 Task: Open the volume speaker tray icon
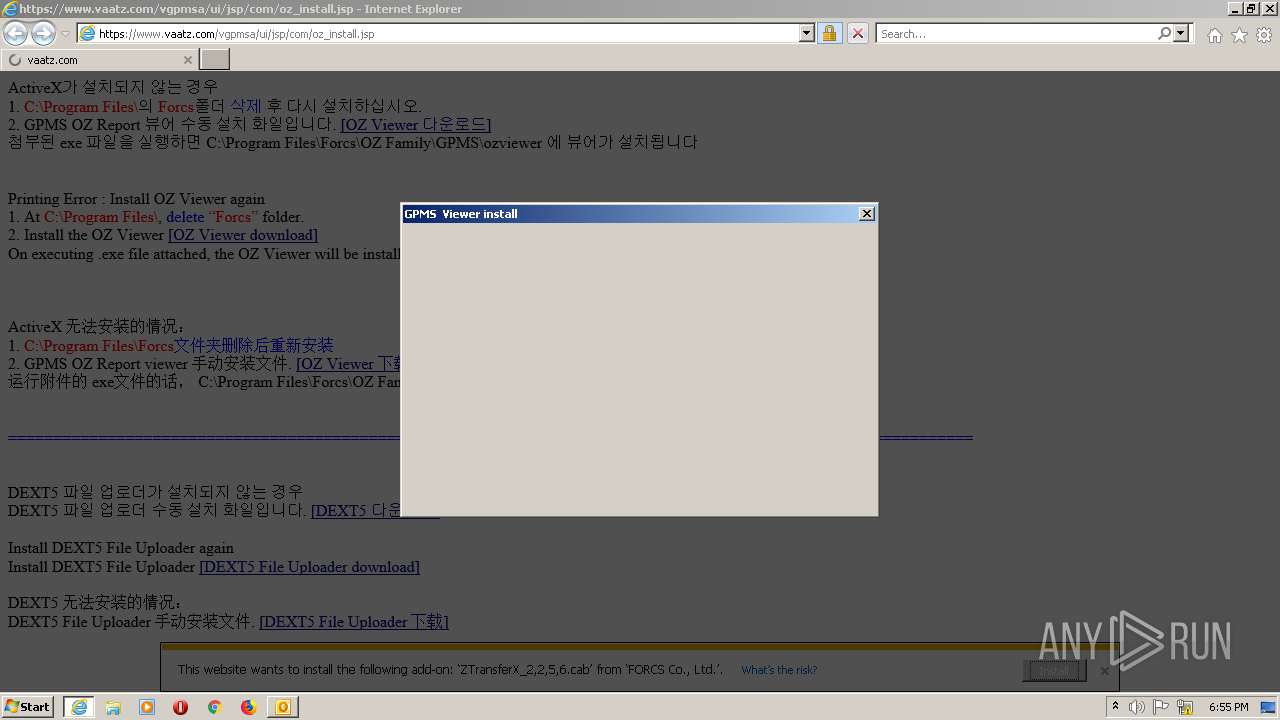[1137, 707]
